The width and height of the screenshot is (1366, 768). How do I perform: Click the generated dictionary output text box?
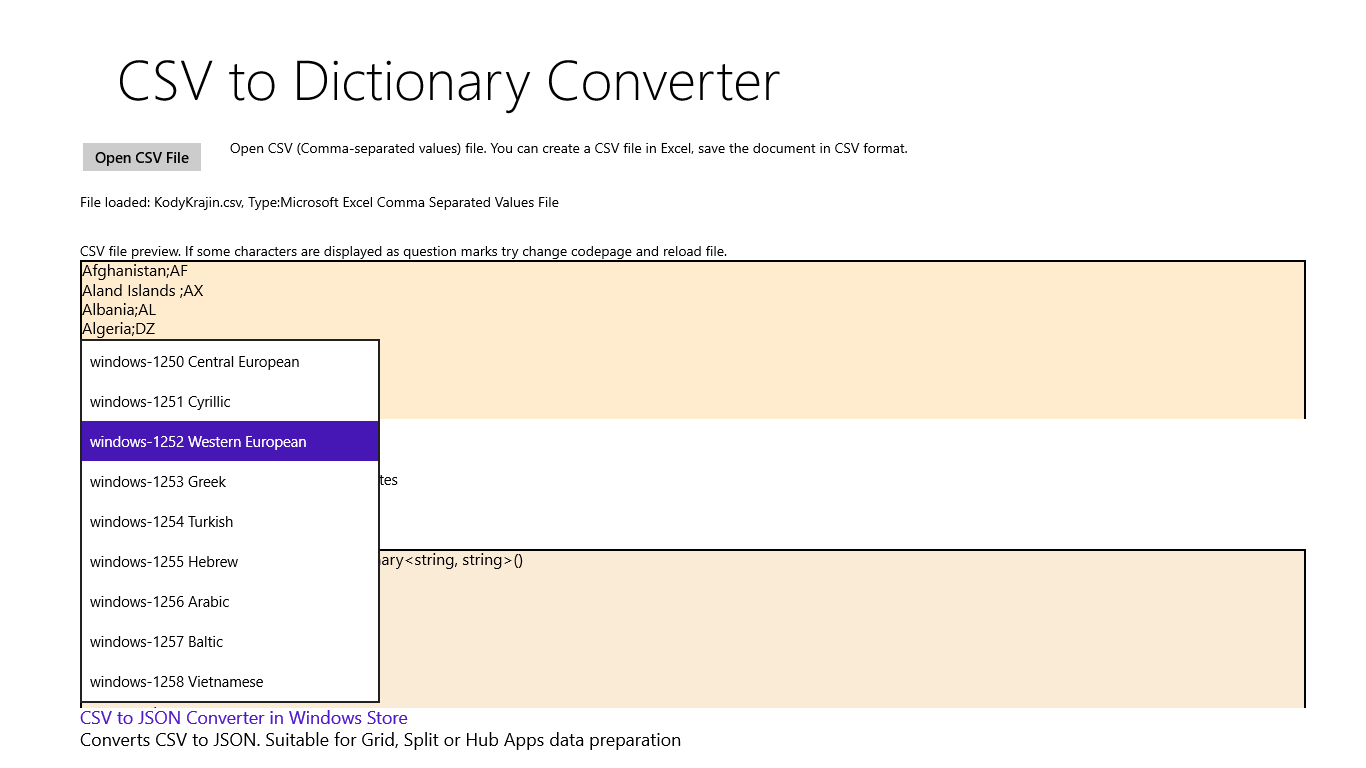click(x=800, y=640)
